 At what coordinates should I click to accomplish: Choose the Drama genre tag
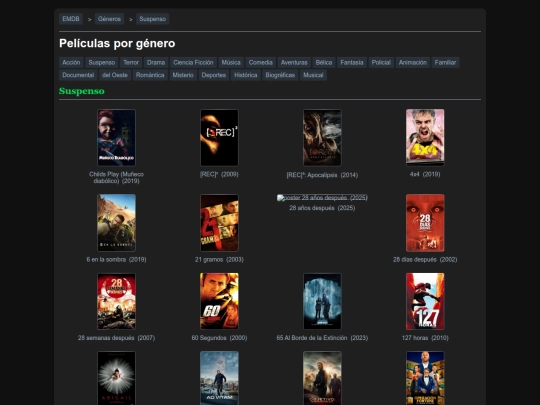[156, 62]
